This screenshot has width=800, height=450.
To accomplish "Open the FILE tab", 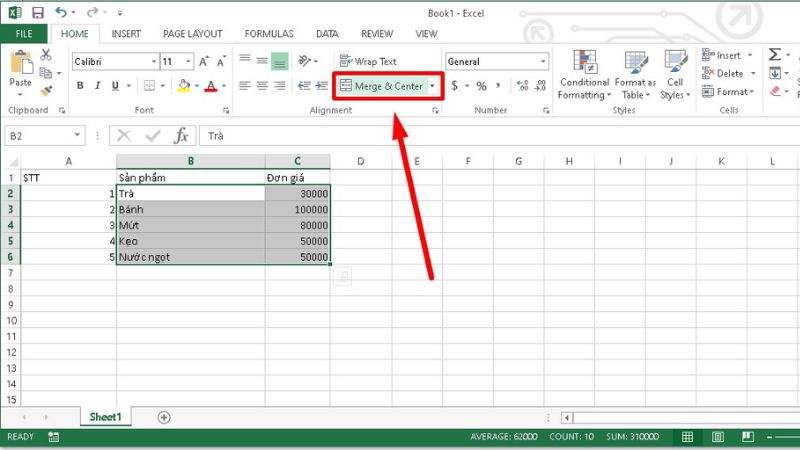I will (x=24, y=34).
